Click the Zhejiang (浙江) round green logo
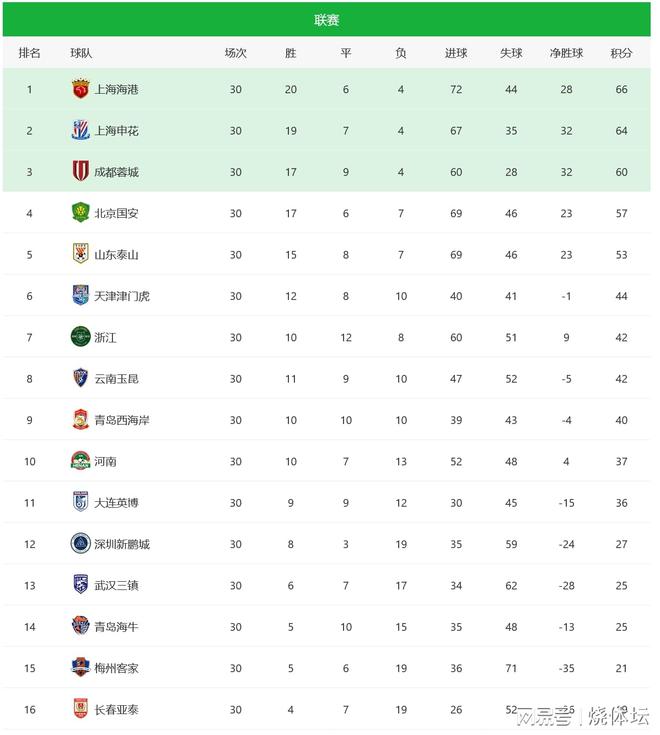The width and height of the screenshot is (660, 735). pyautogui.click(x=80, y=337)
